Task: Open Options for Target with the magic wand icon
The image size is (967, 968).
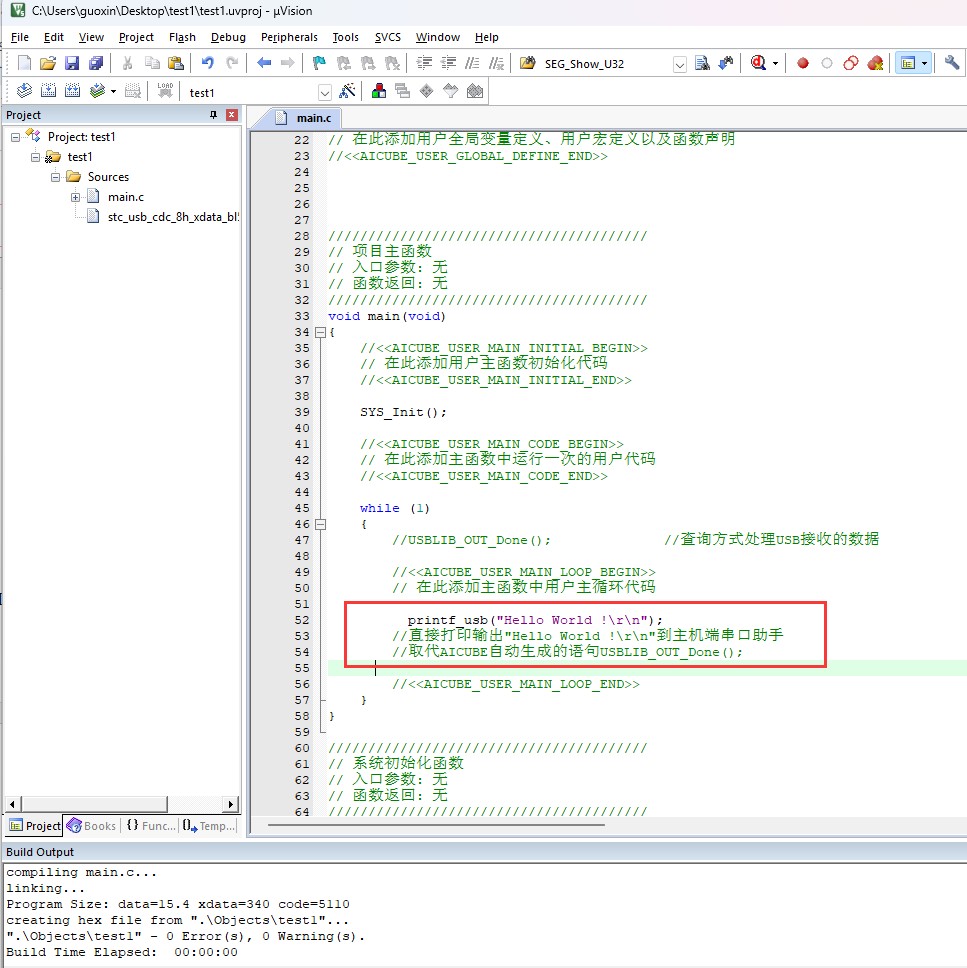Action: [x=348, y=91]
